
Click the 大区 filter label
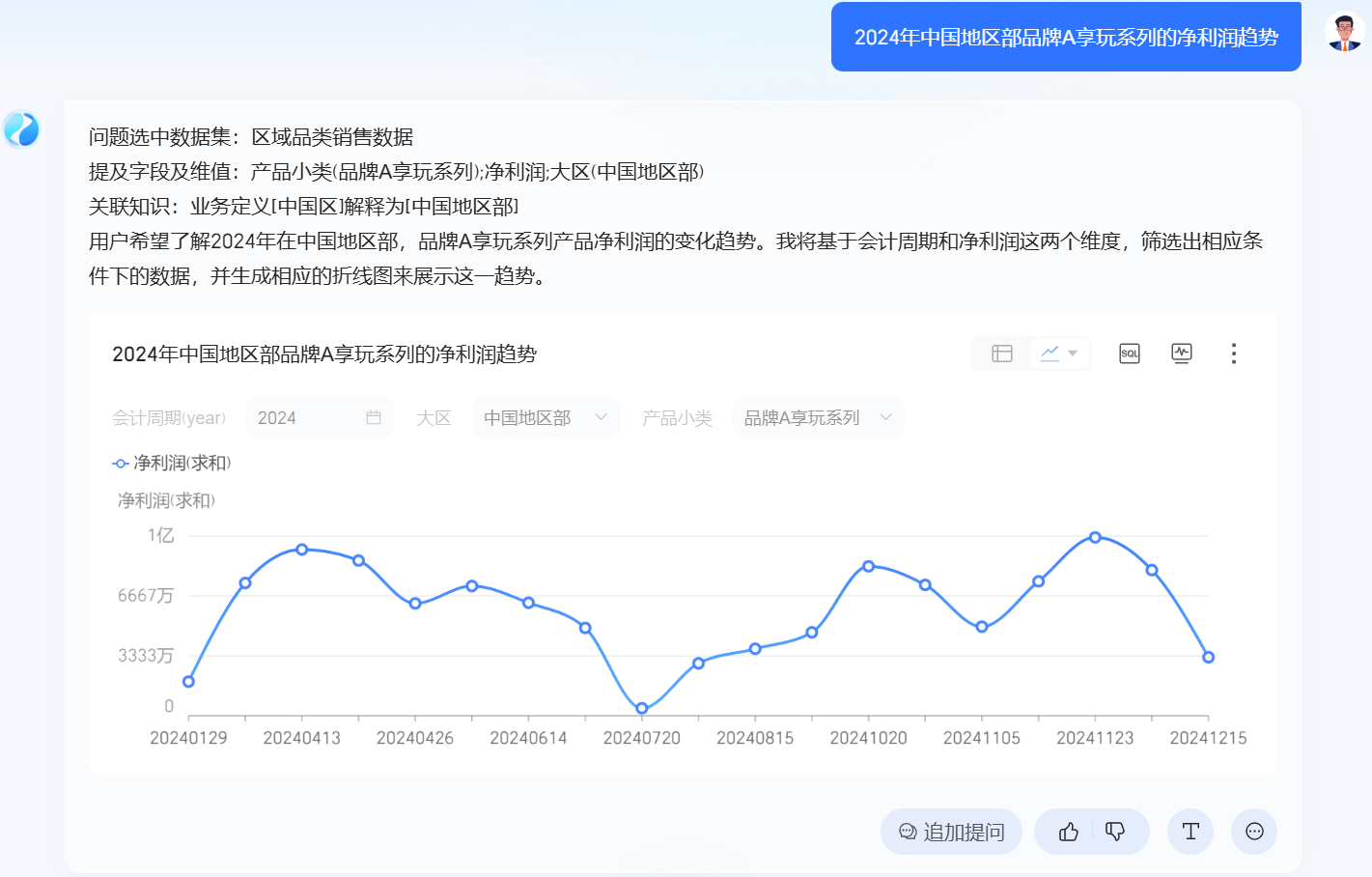coord(434,417)
